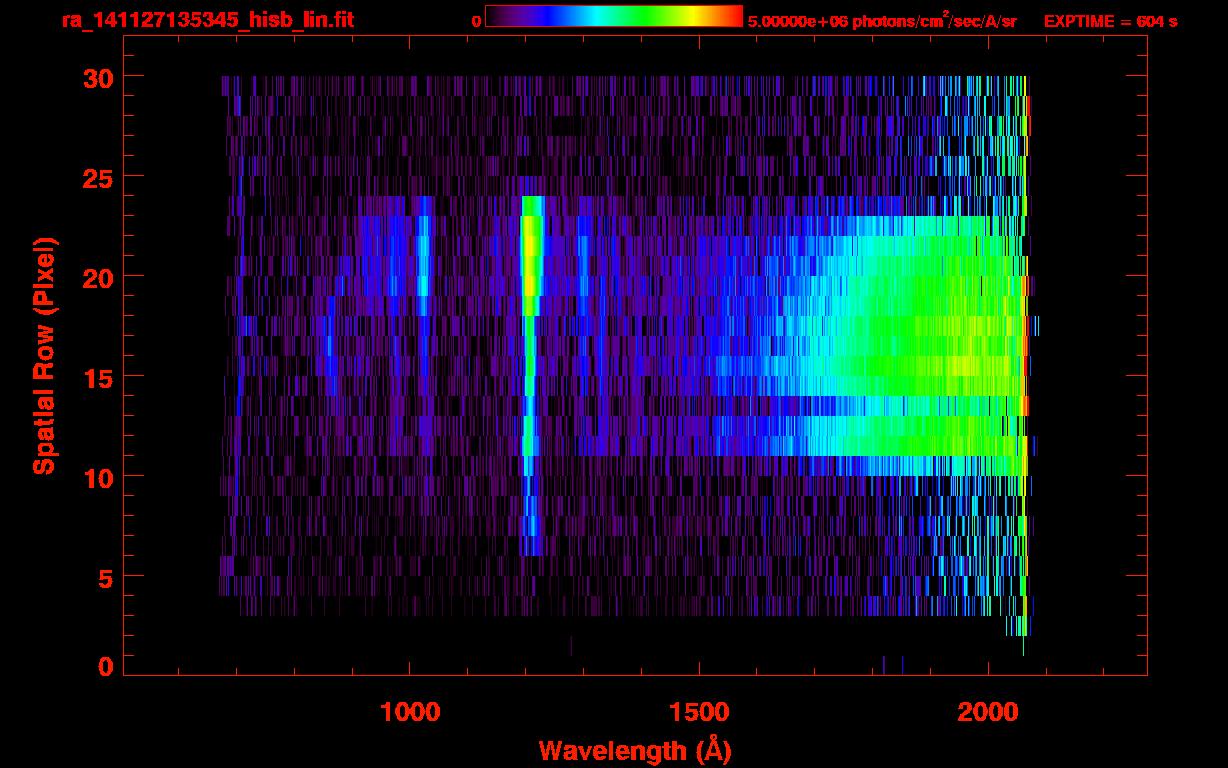
Task: Click the x-axis tick label 1500
Action: [699, 711]
